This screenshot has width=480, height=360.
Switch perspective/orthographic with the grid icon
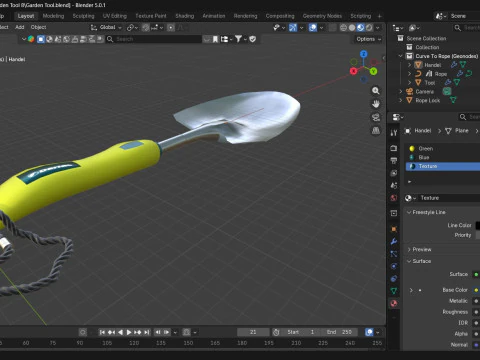tap(376, 131)
